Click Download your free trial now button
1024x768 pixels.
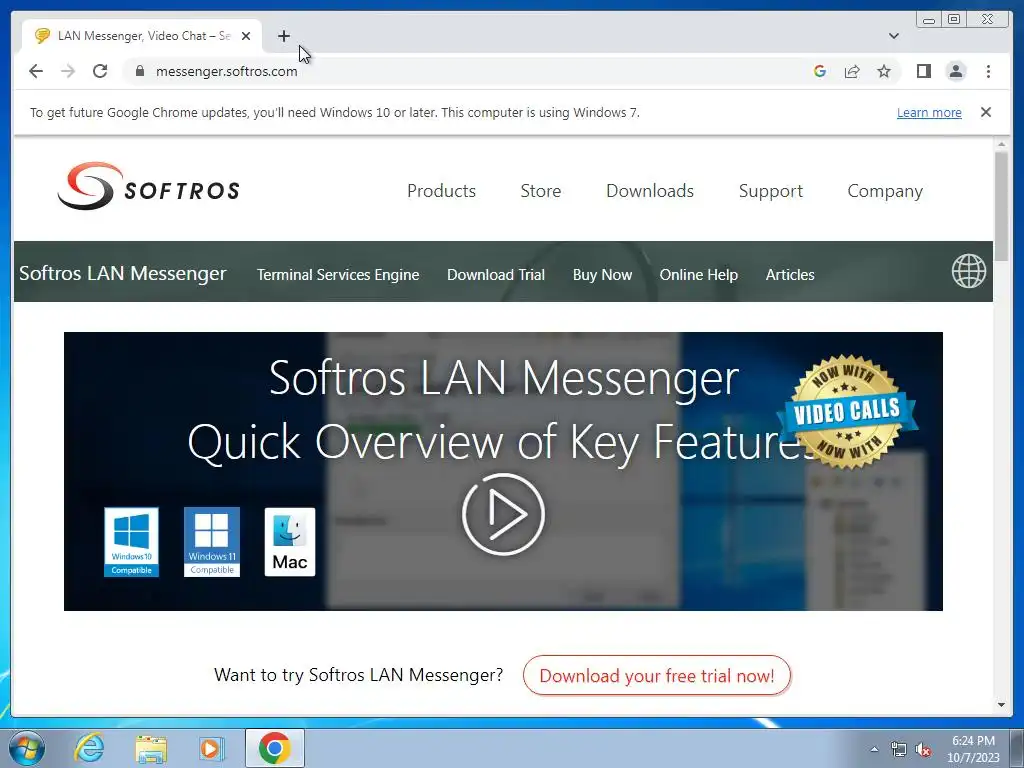point(657,675)
